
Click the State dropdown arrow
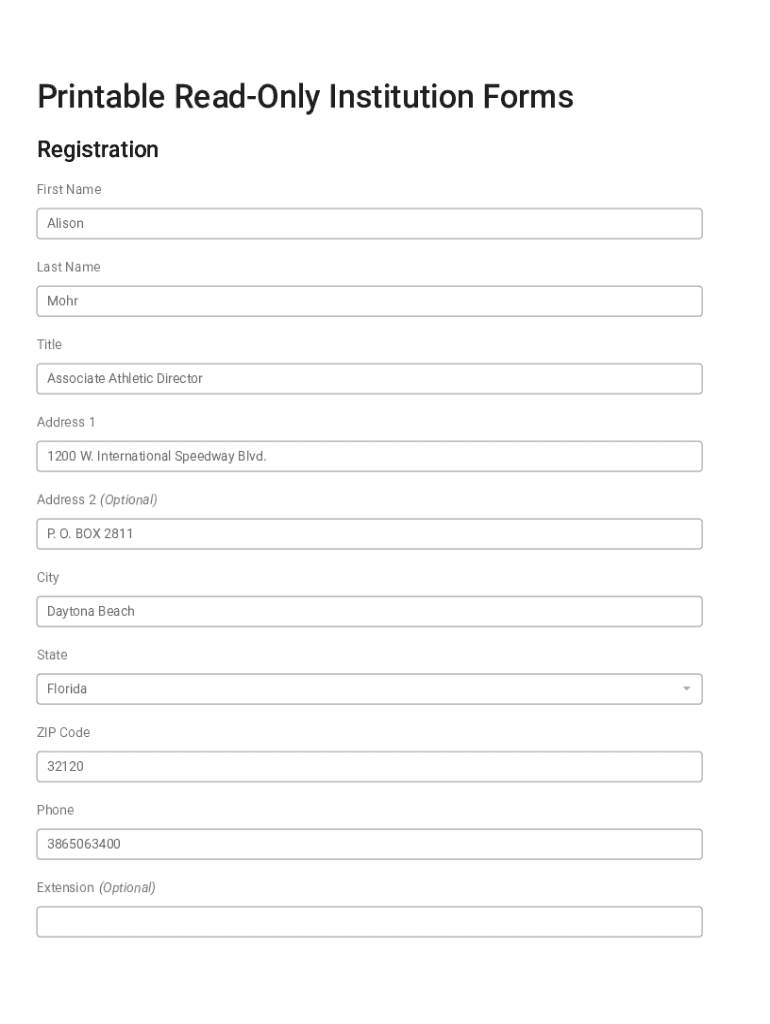[686, 688]
